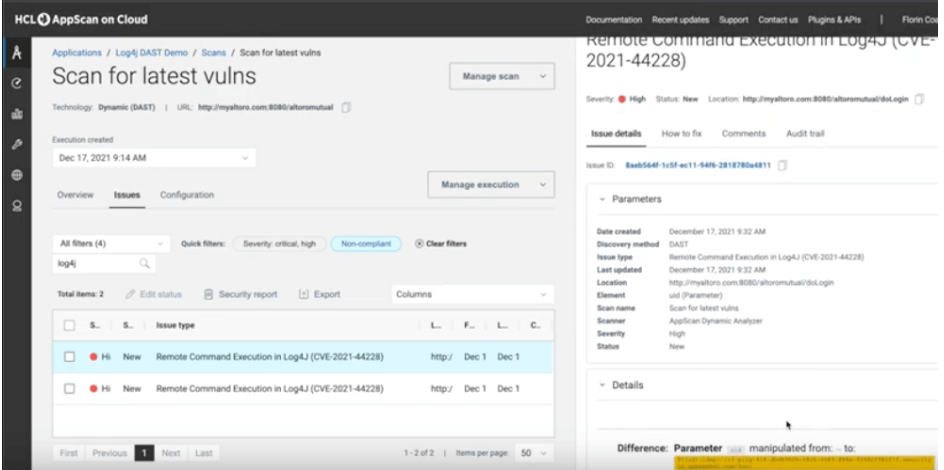
Task: Open the Issue details tab
Action: coord(616,134)
